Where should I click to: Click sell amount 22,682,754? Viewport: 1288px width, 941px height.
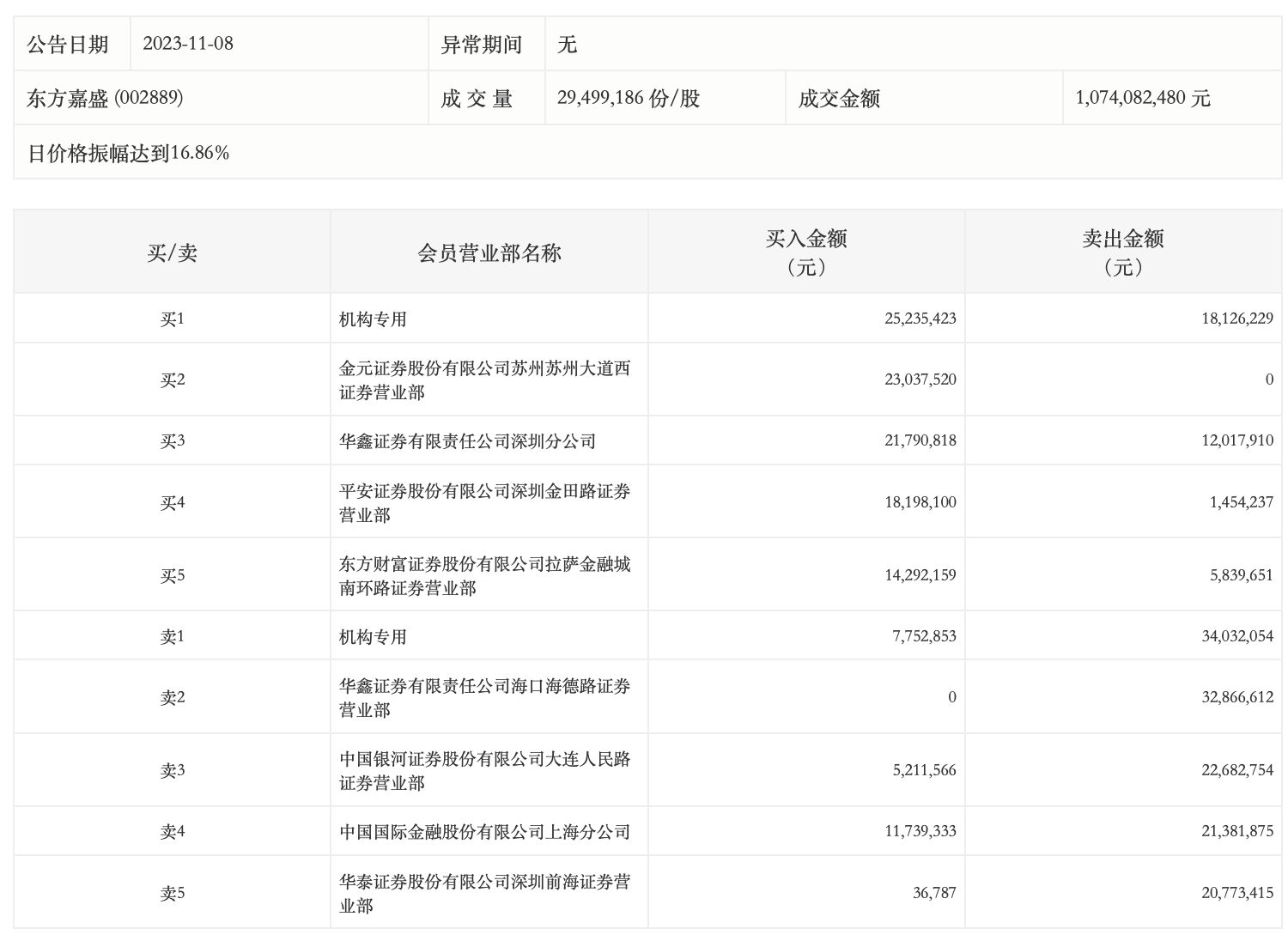(x=1237, y=770)
